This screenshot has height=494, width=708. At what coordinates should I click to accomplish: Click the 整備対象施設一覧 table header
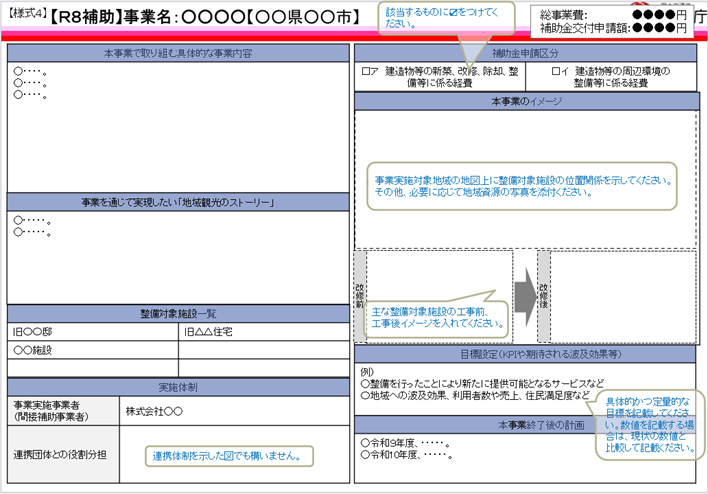pyautogui.click(x=178, y=314)
